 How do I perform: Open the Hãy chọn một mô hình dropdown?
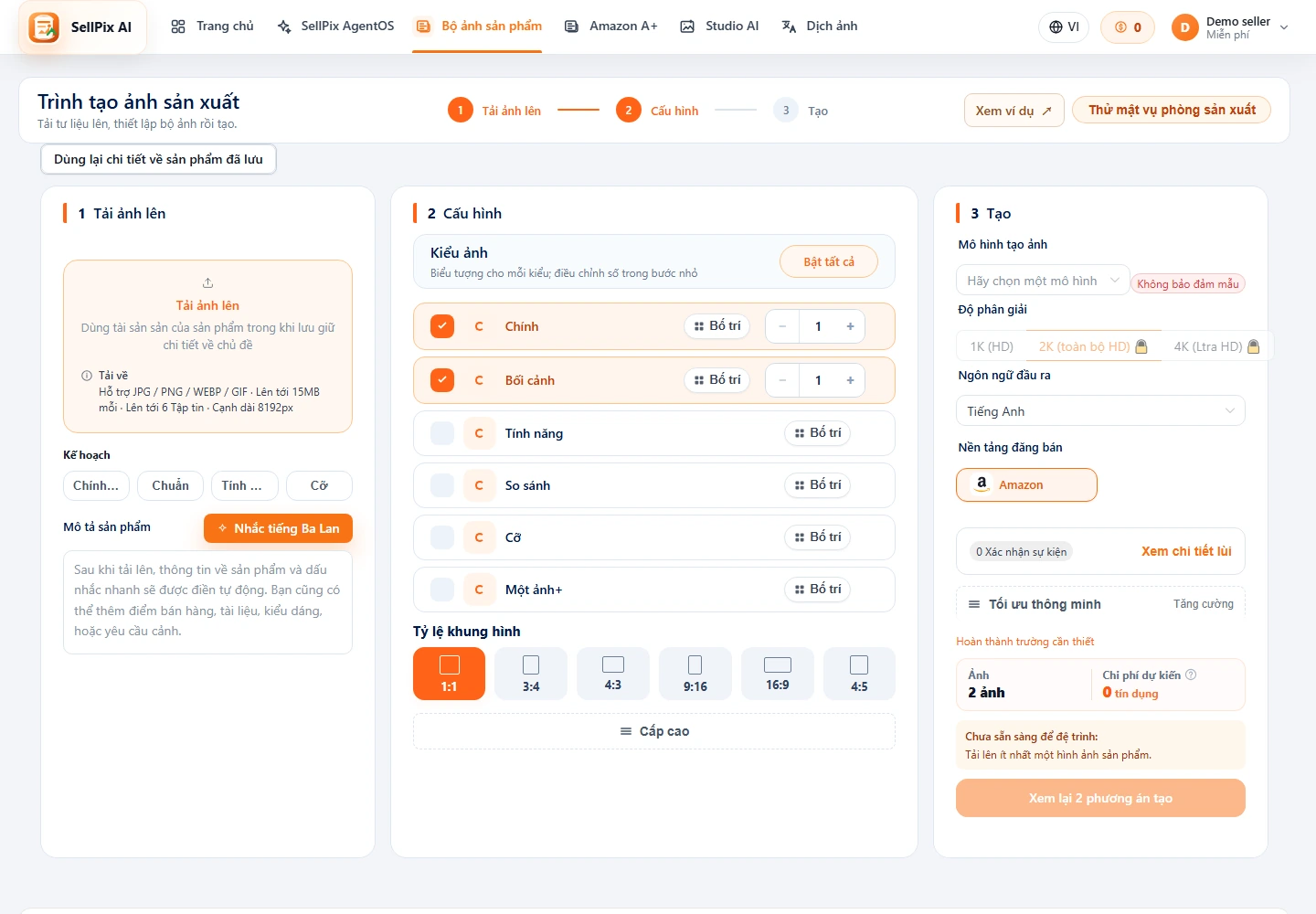click(x=1043, y=281)
